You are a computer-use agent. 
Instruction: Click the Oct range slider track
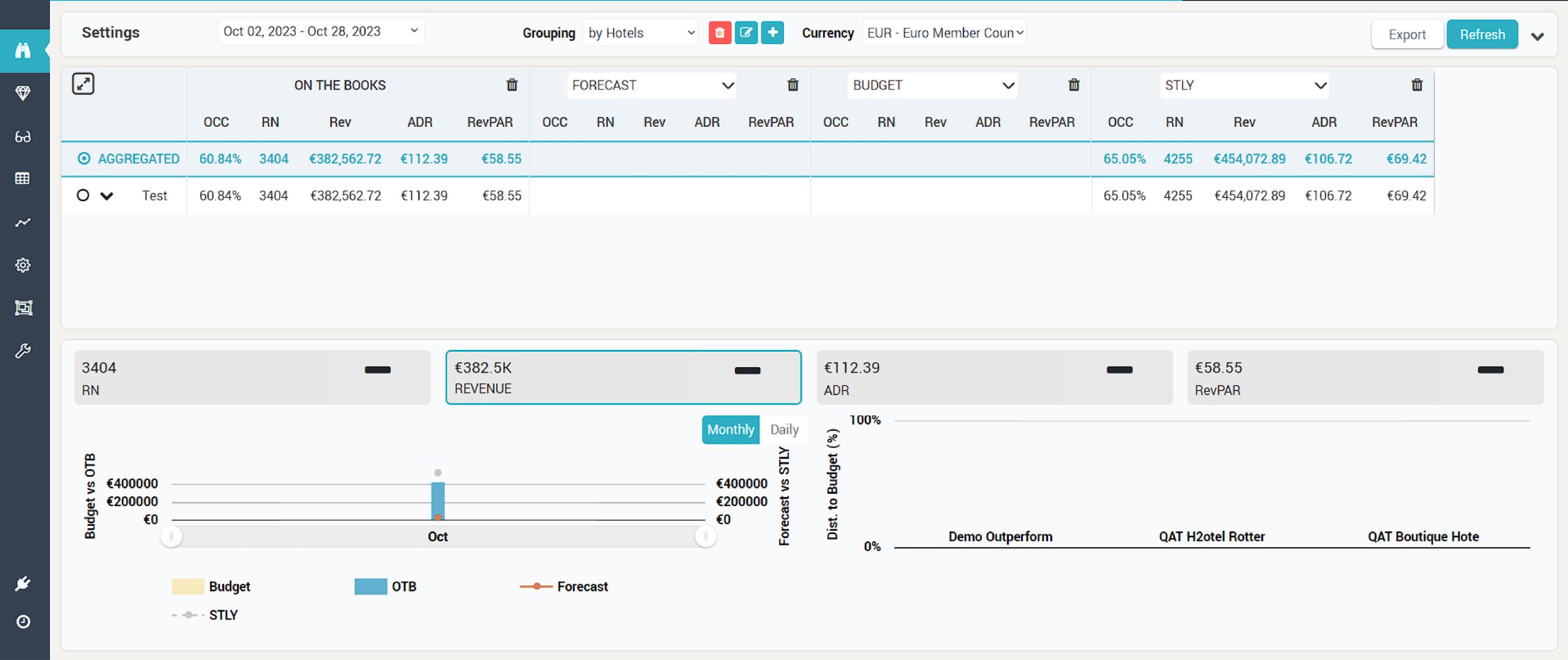[438, 537]
